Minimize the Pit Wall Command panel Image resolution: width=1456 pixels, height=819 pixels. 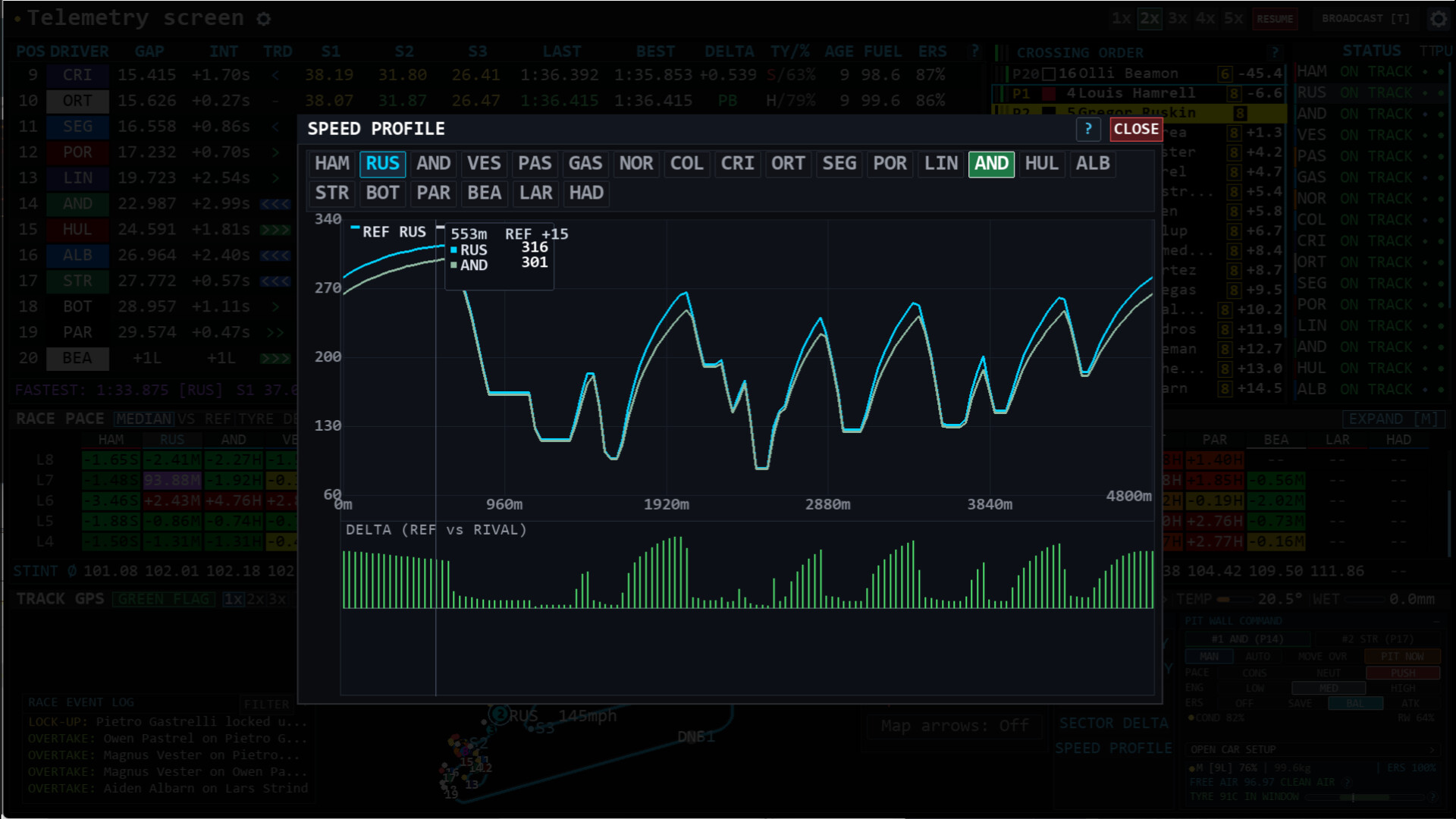[1436, 621]
